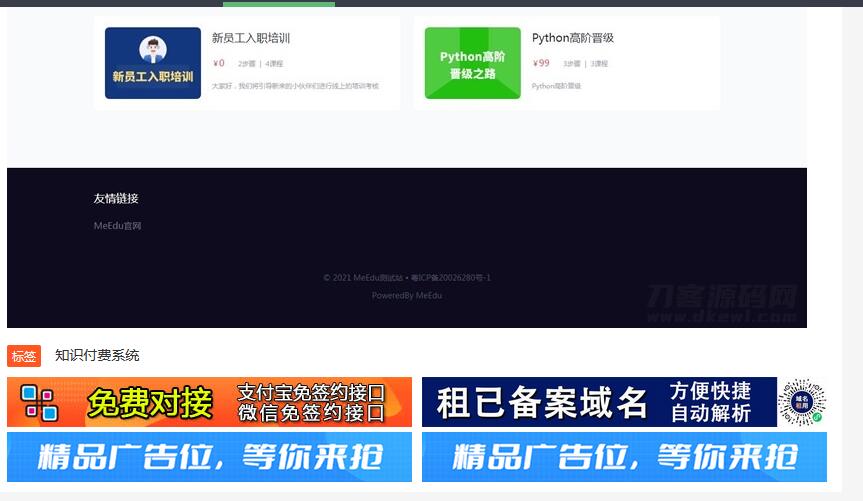The image size is (863, 501).
Task: Open the PoweredBy MeEdu footer link
Action: pyautogui.click(x=407, y=296)
